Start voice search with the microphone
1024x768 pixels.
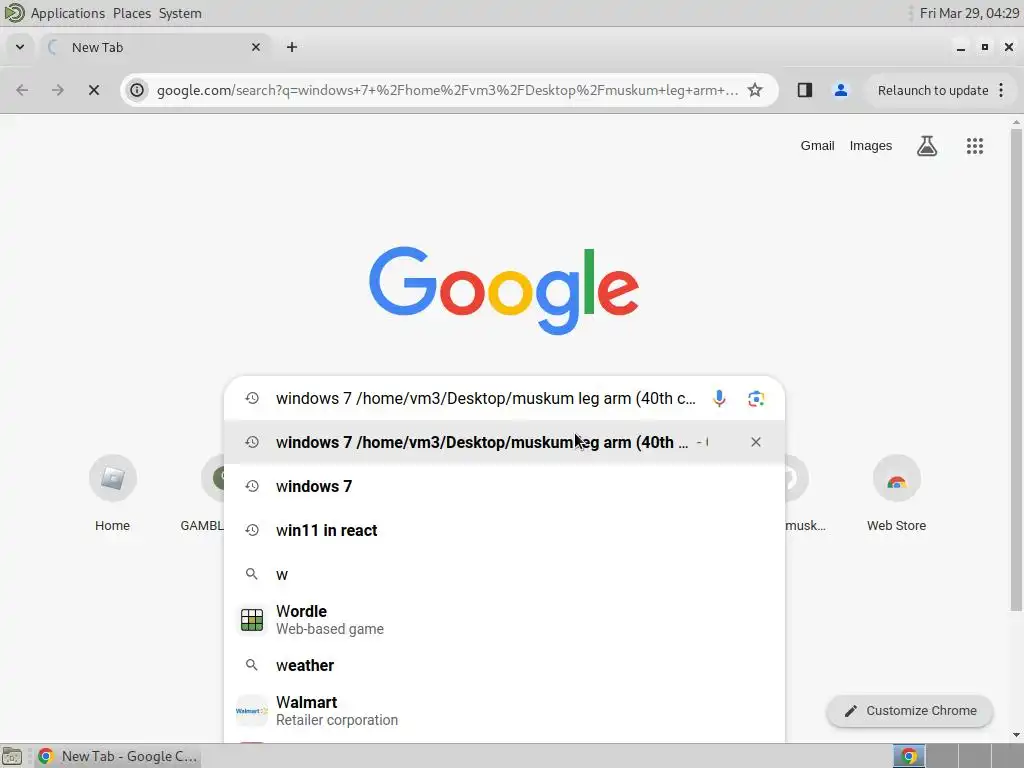[719, 398]
